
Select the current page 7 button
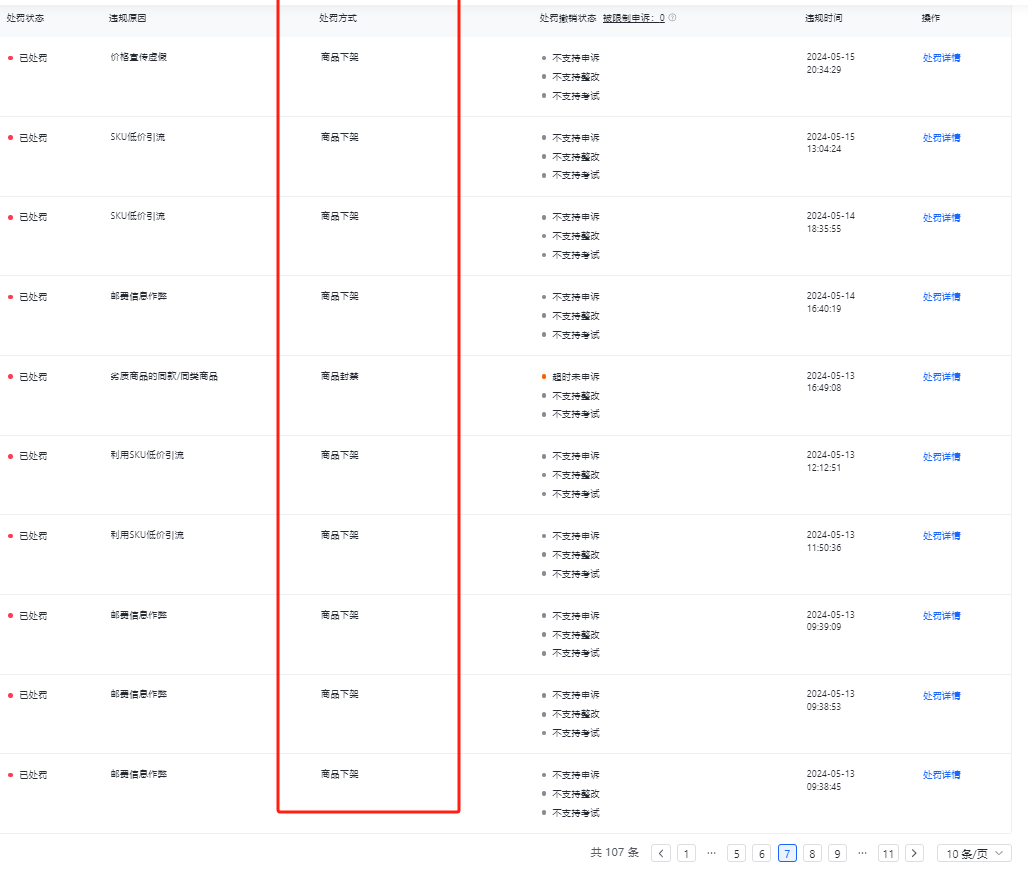pos(787,853)
